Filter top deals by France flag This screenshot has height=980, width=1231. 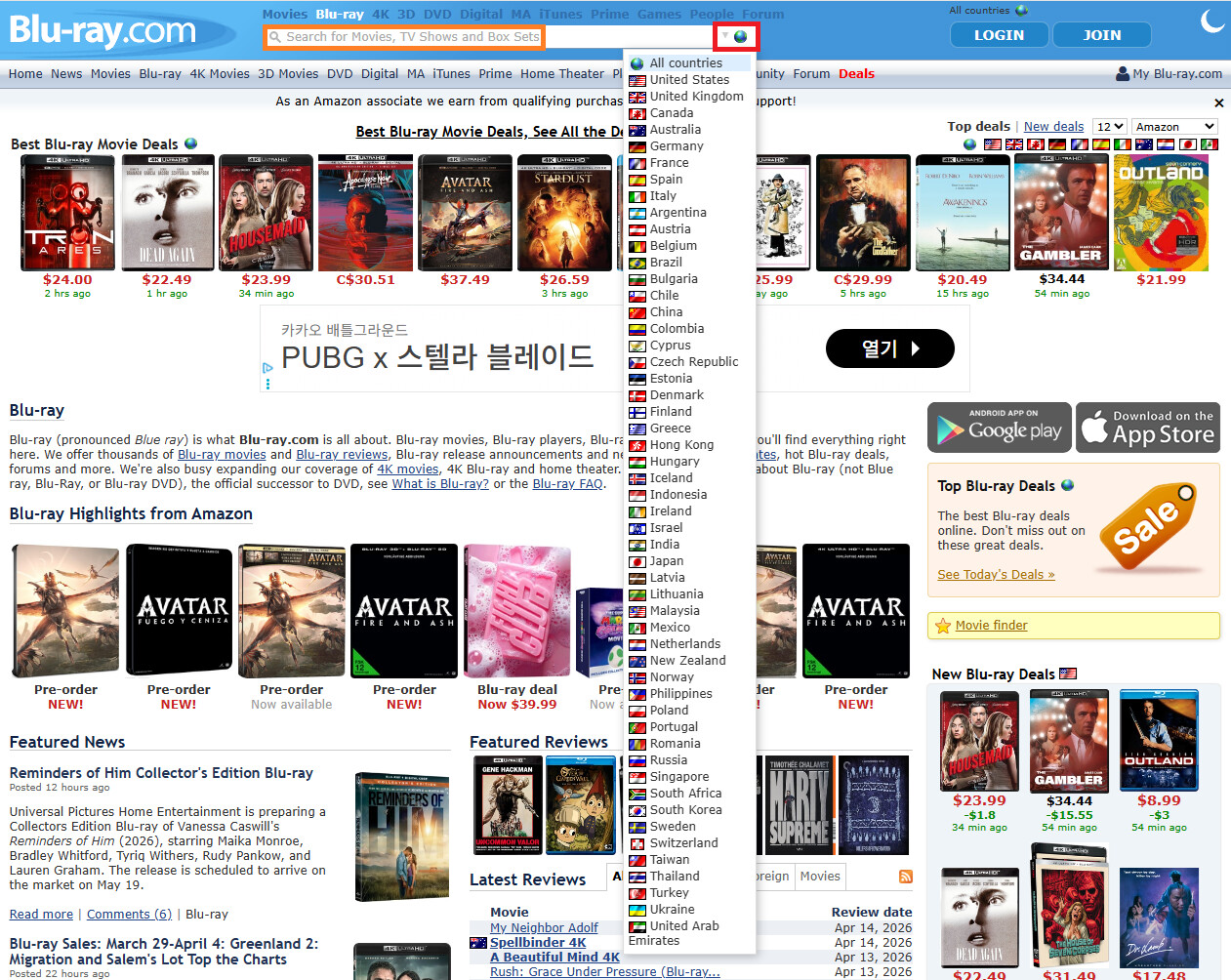click(x=1080, y=144)
